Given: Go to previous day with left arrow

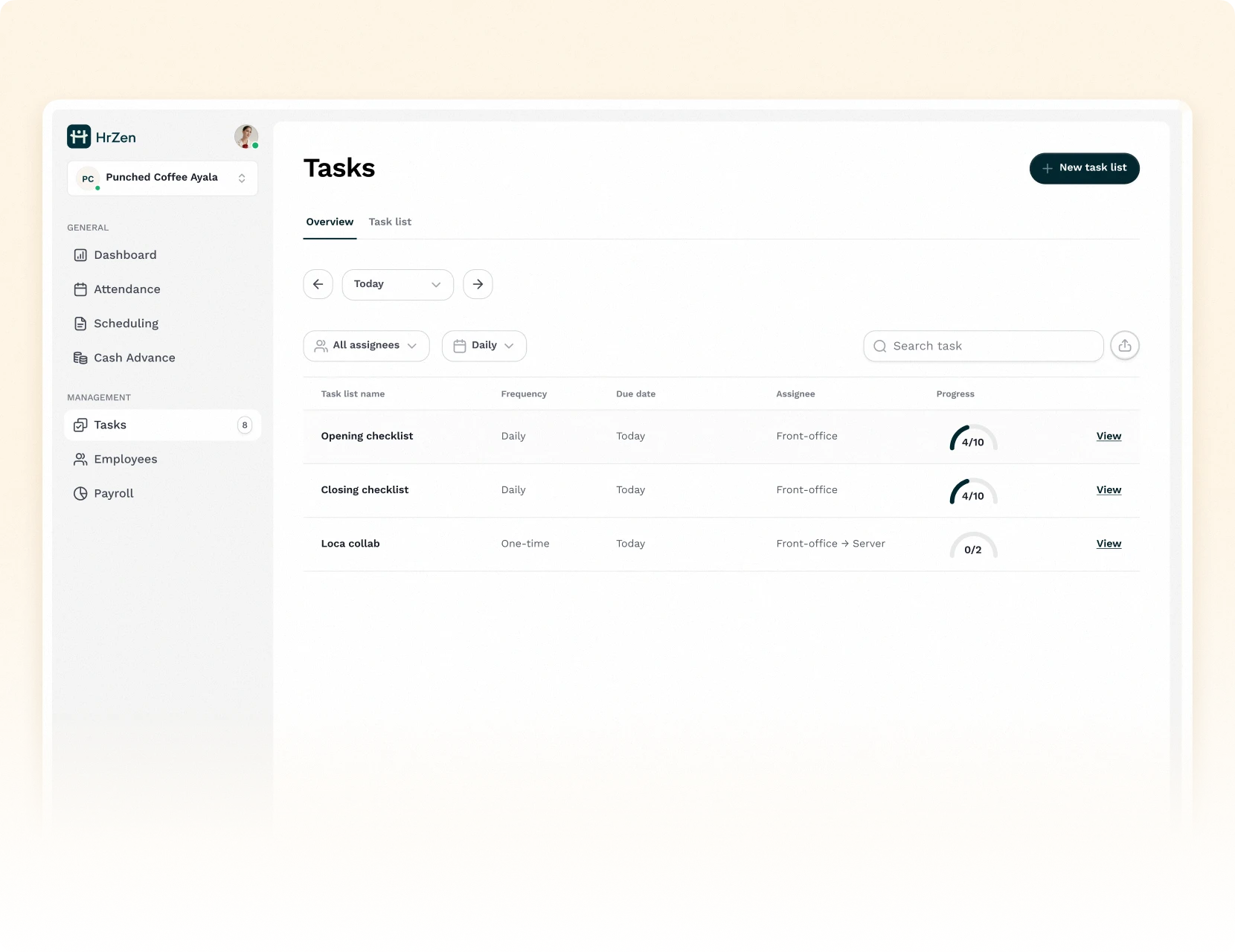Looking at the screenshot, I should [318, 284].
